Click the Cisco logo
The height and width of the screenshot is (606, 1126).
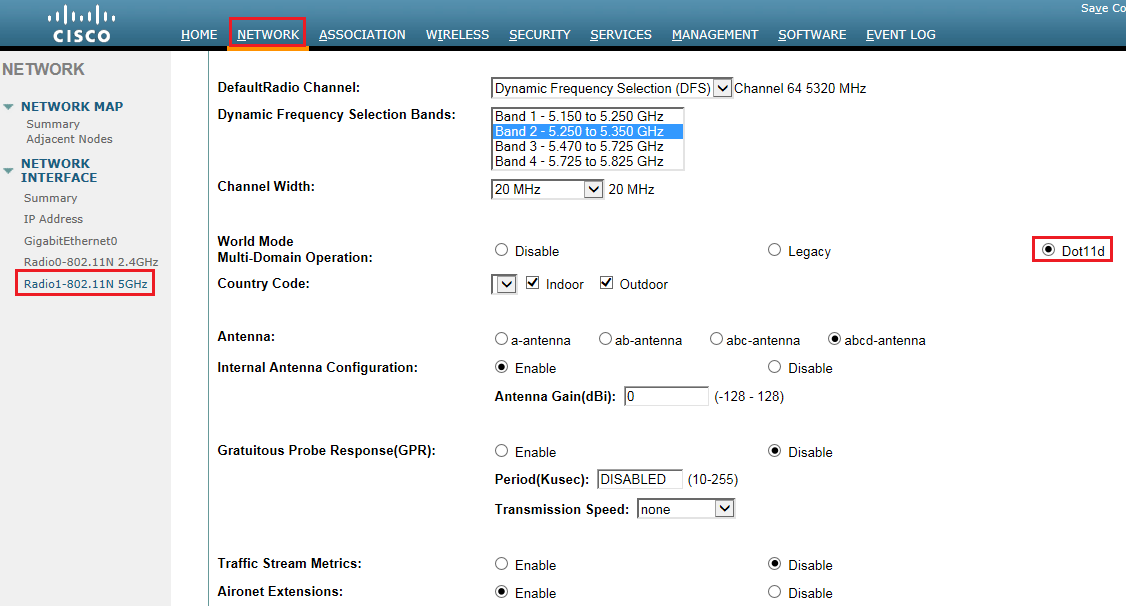pos(80,22)
